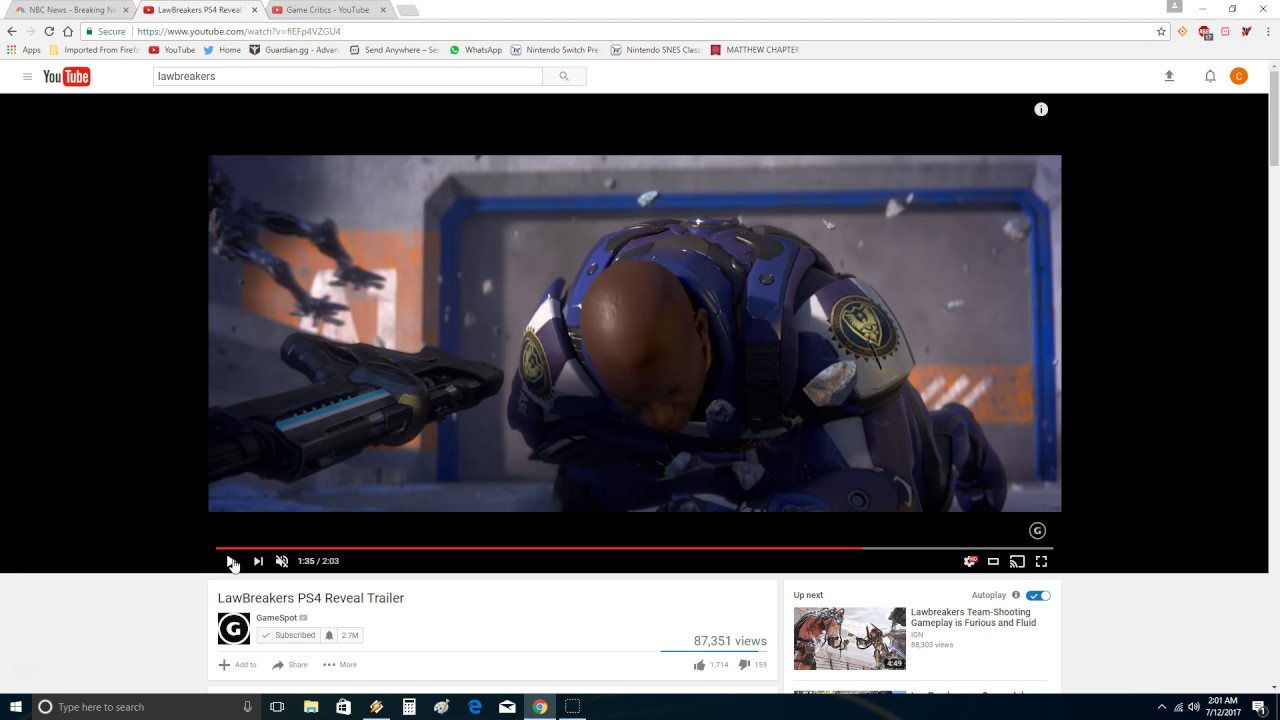
Task: Go back in browser history
Action: 12,31
